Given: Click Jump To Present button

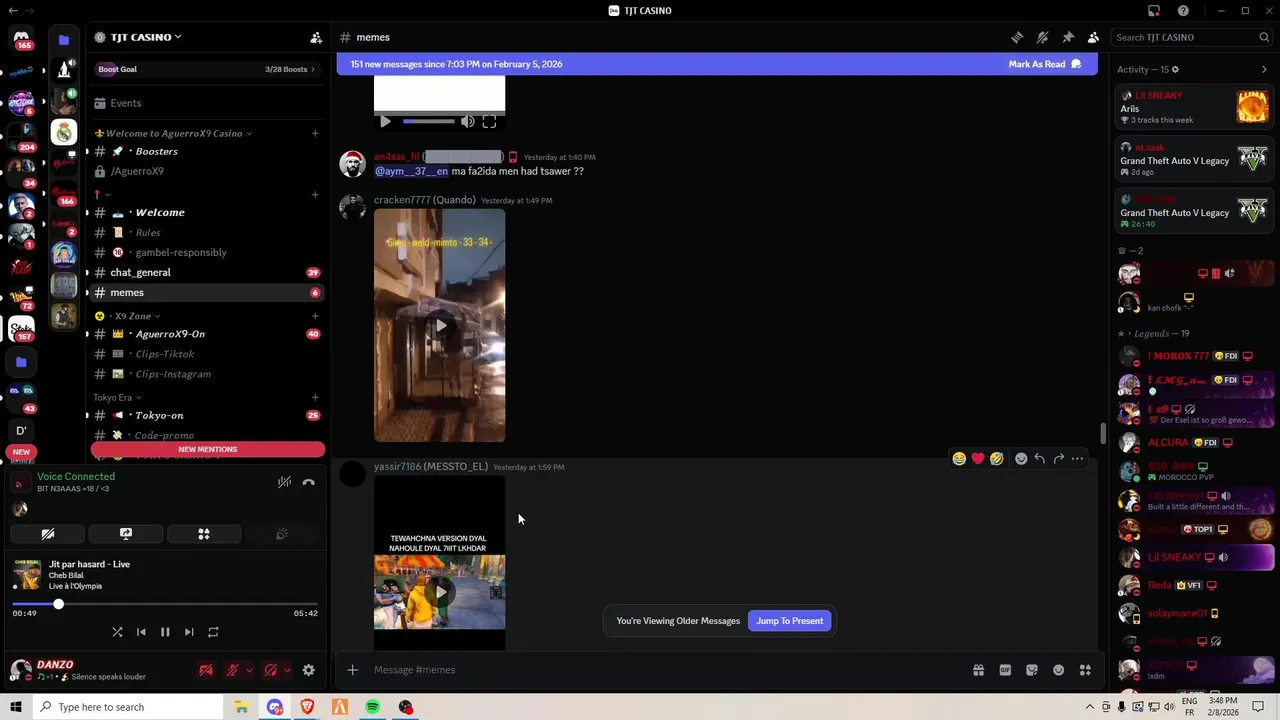Looking at the screenshot, I should click(790, 621).
